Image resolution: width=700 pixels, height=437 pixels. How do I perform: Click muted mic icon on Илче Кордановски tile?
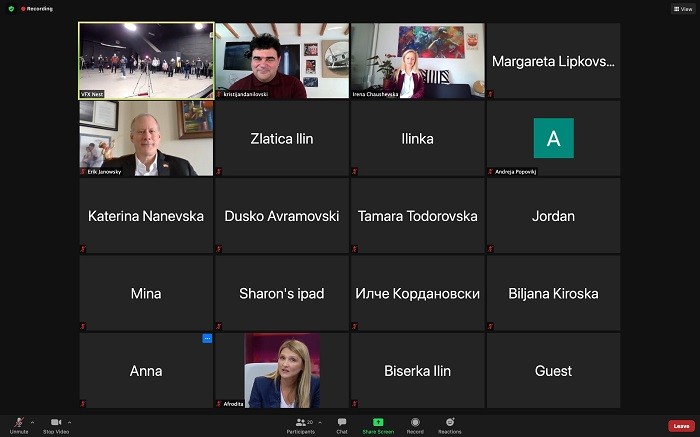tap(354, 326)
